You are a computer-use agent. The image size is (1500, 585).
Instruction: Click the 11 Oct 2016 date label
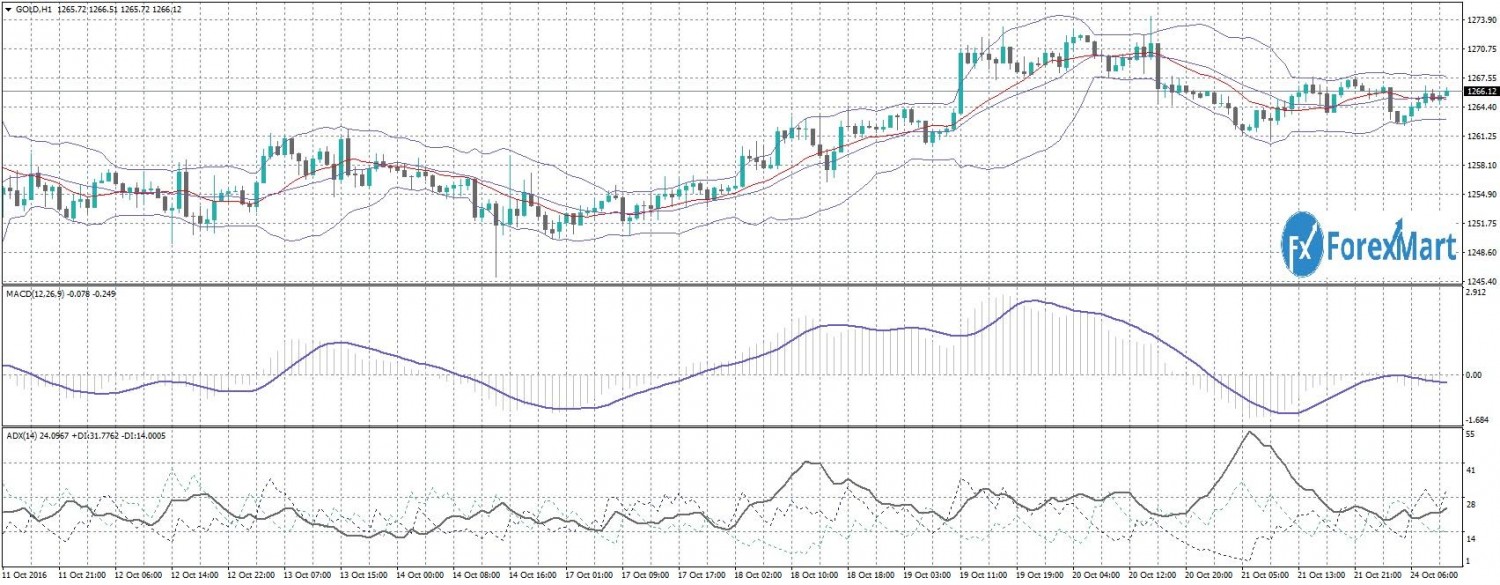click(24, 577)
